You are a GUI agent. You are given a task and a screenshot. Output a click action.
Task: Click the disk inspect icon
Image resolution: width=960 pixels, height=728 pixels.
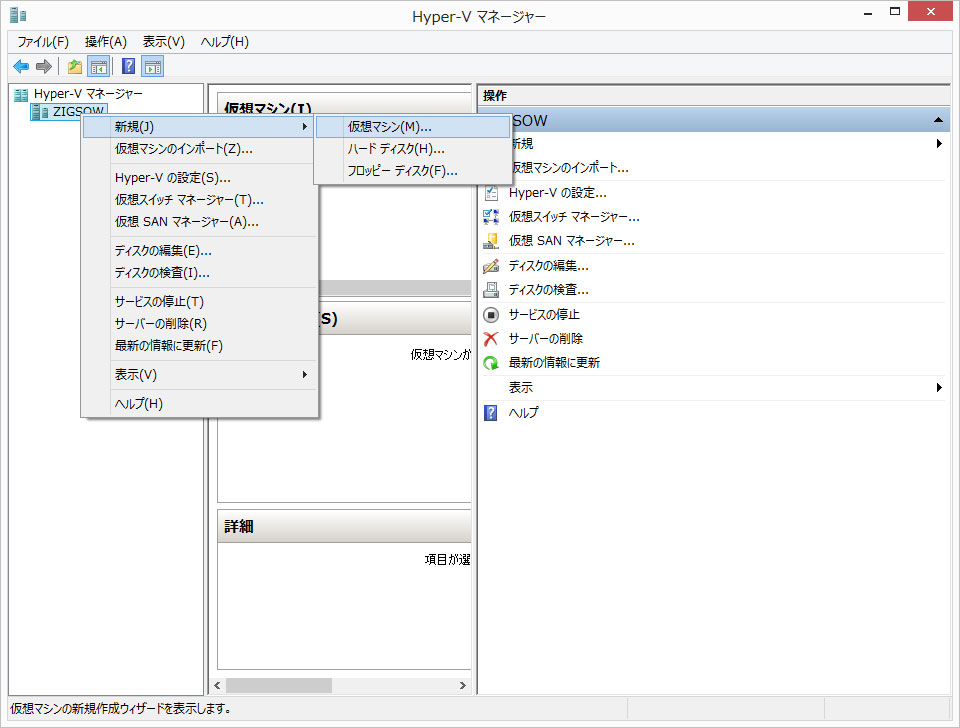point(491,290)
